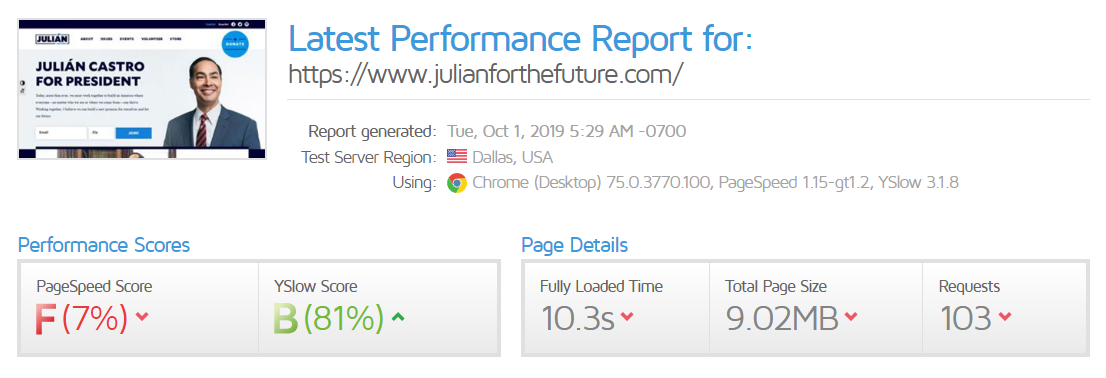Image resolution: width=1106 pixels, height=378 pixels.
Task: Click the Fully Loaded Time 10.3s value
Action: tap(578, 319)
